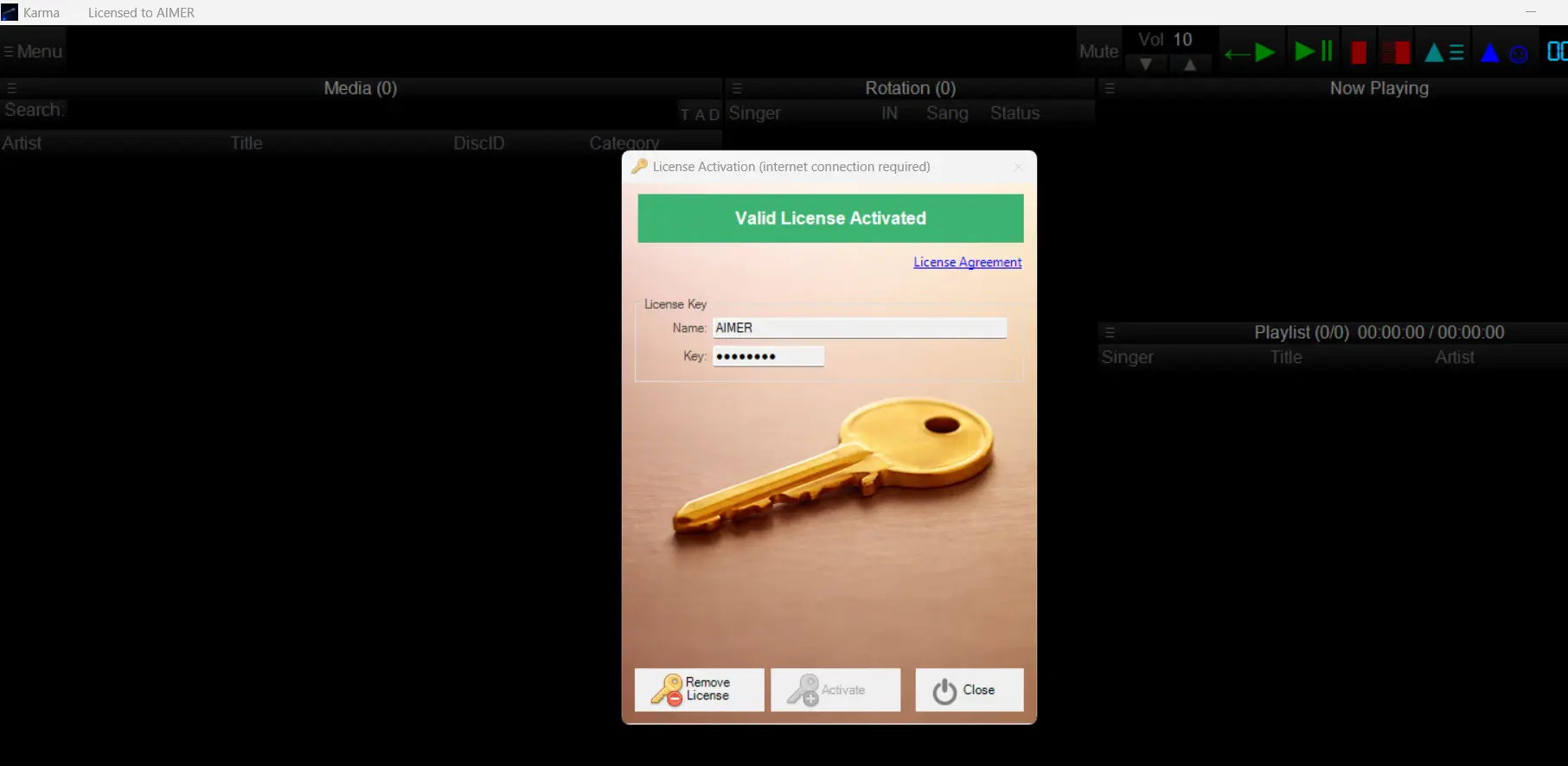Click the Rotation Sang column header
Screen dimensions: 1568x766
point(947,113)
